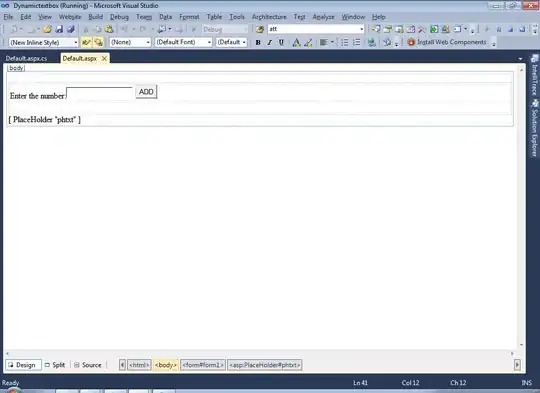540x393 pixels.
Task: Toggle Bold formatting
Action: pos(258,42)
